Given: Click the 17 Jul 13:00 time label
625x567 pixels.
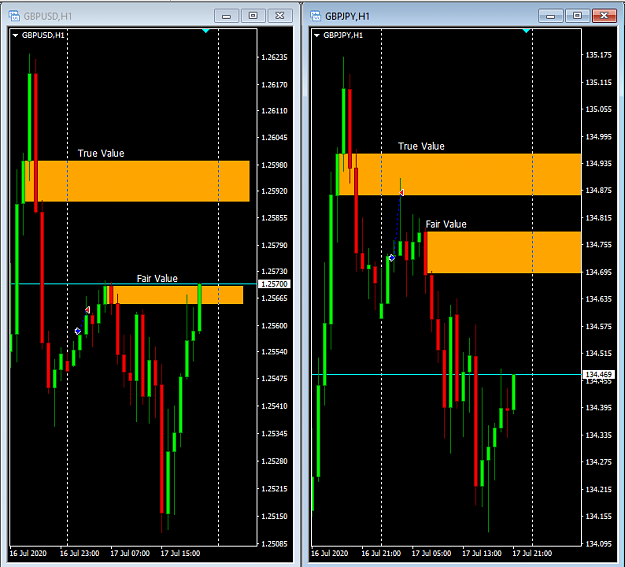Looking at the screenshot, I should (x=482, y=553).
